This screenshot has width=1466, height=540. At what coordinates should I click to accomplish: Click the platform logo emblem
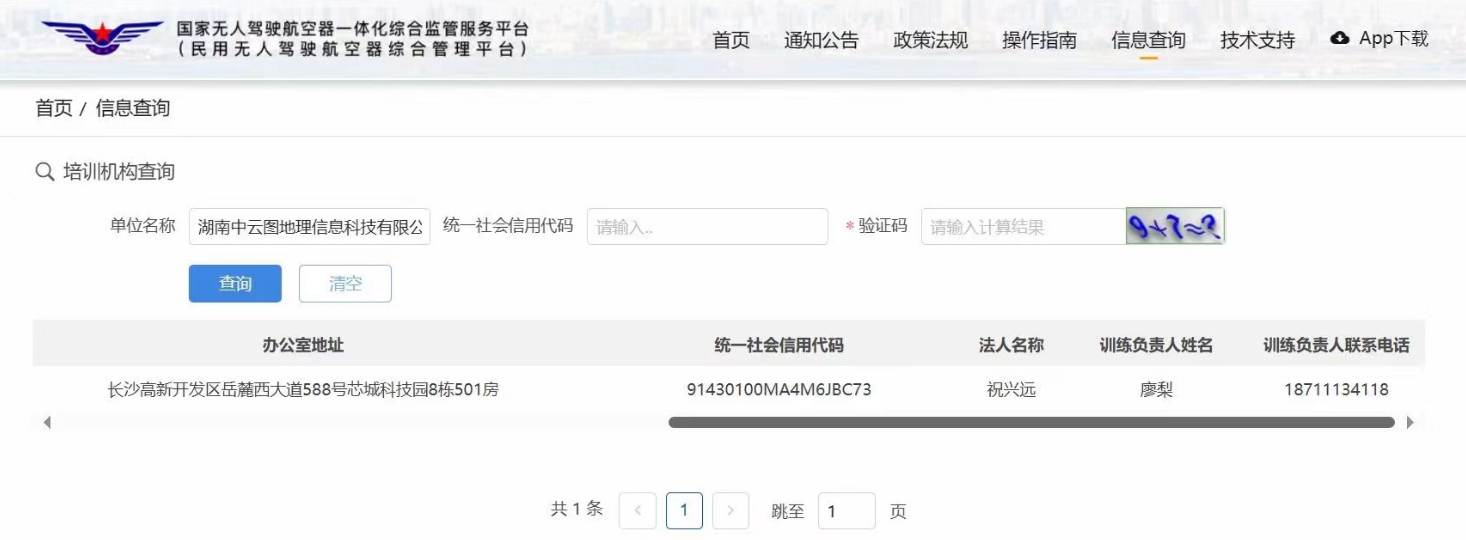point(101,38)
